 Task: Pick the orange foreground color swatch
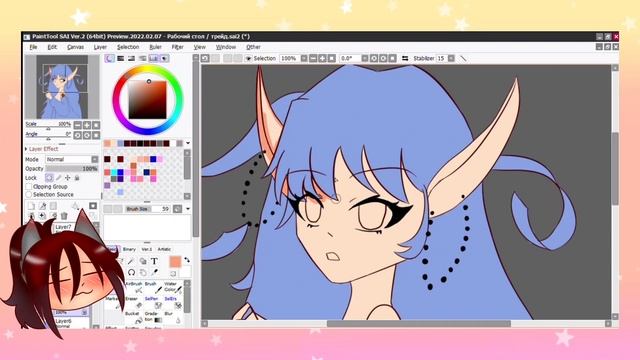coord(175,262)
